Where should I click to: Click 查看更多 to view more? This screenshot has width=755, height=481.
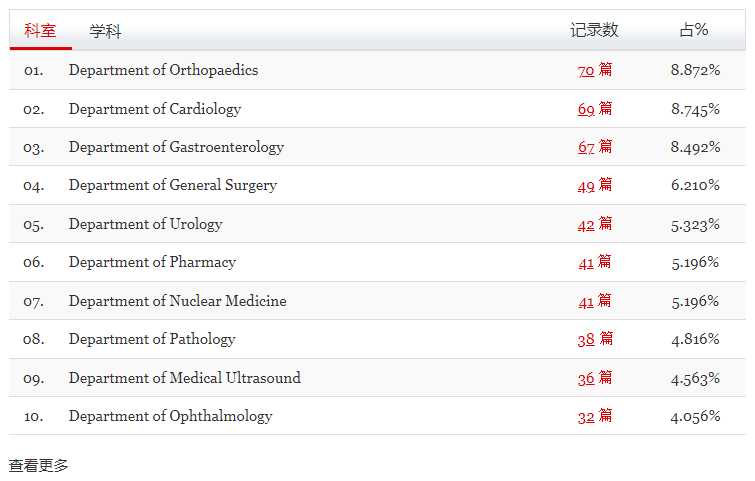tap(39, 466)
